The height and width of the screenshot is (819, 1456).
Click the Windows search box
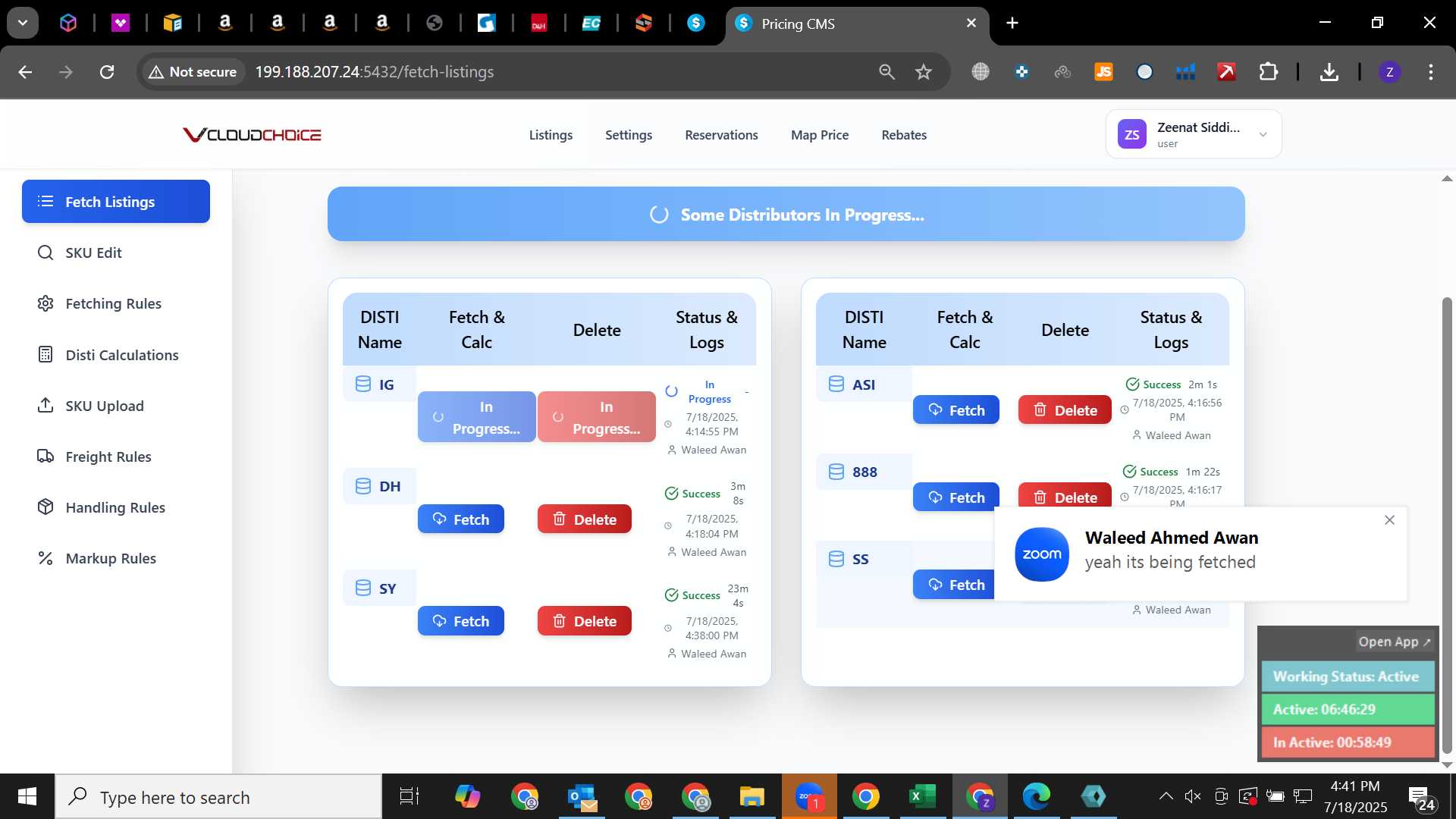[x=218, y=797]
